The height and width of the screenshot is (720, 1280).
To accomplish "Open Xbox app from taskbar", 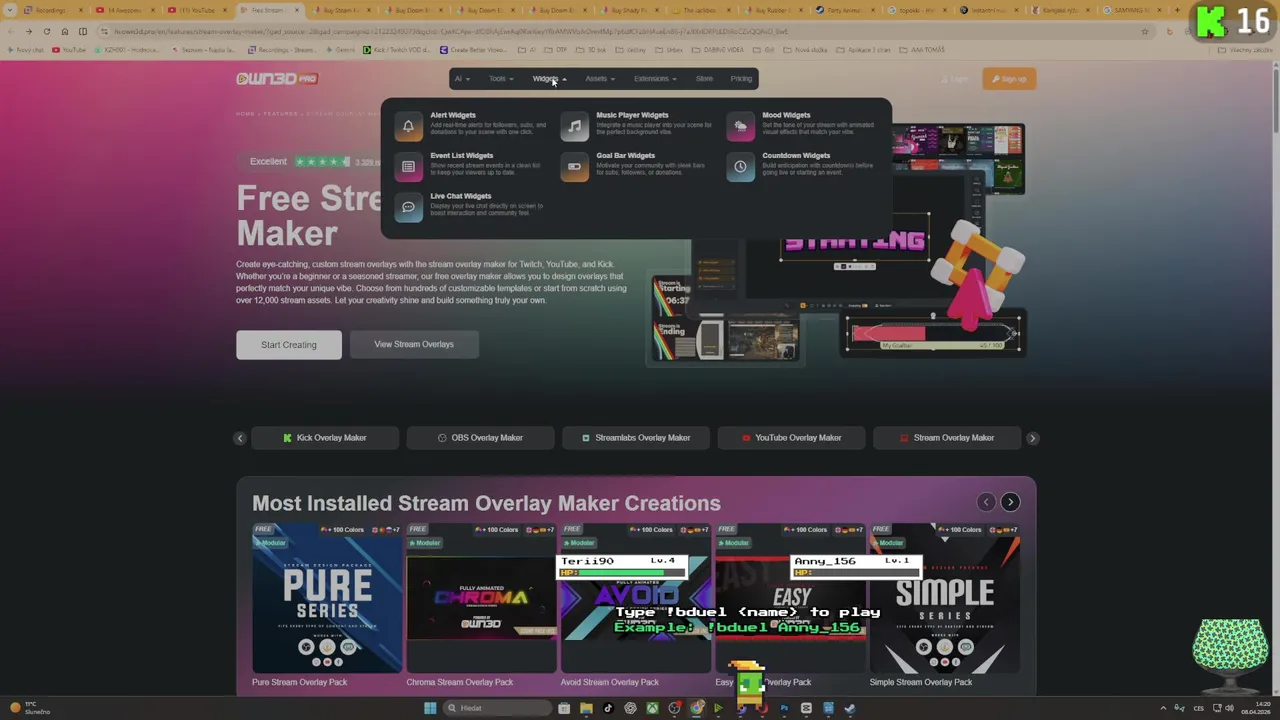I will [652, 708].
